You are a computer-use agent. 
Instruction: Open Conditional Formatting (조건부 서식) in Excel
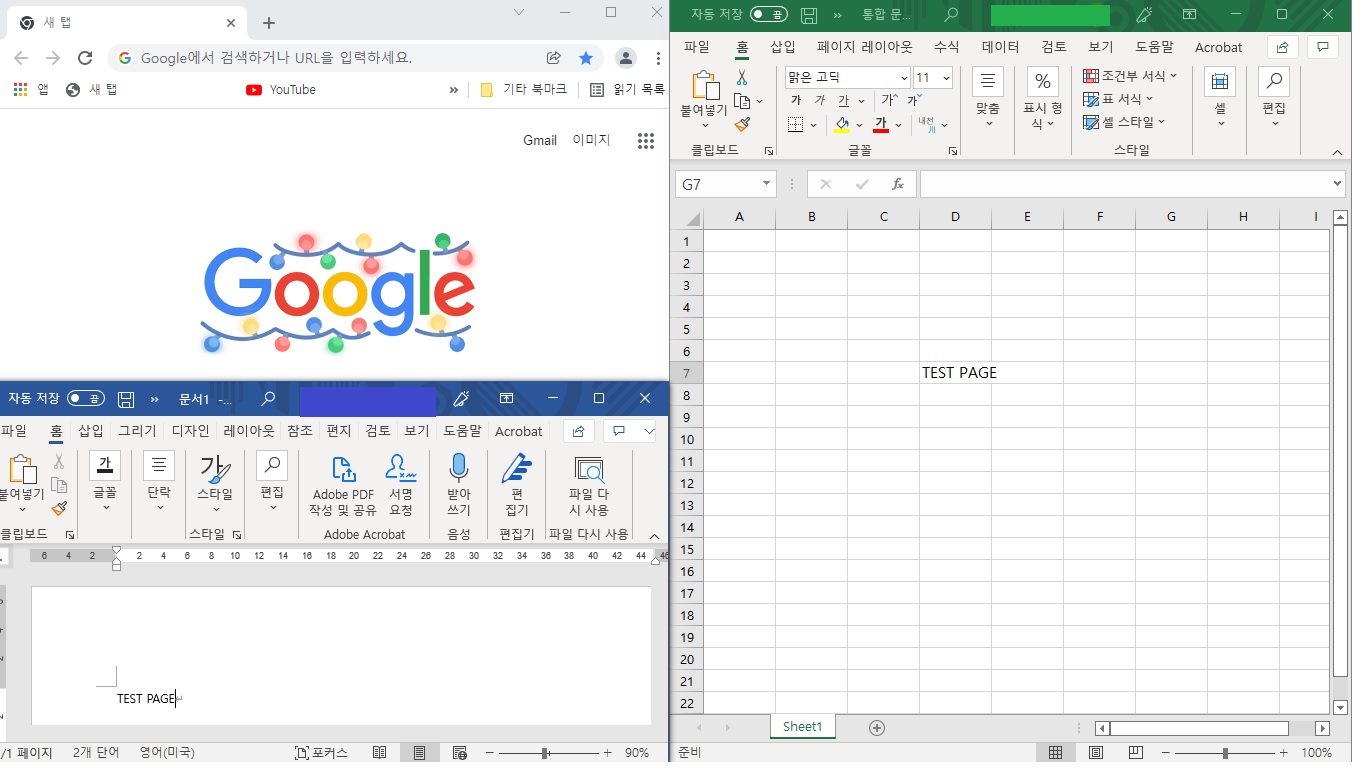1131,76
